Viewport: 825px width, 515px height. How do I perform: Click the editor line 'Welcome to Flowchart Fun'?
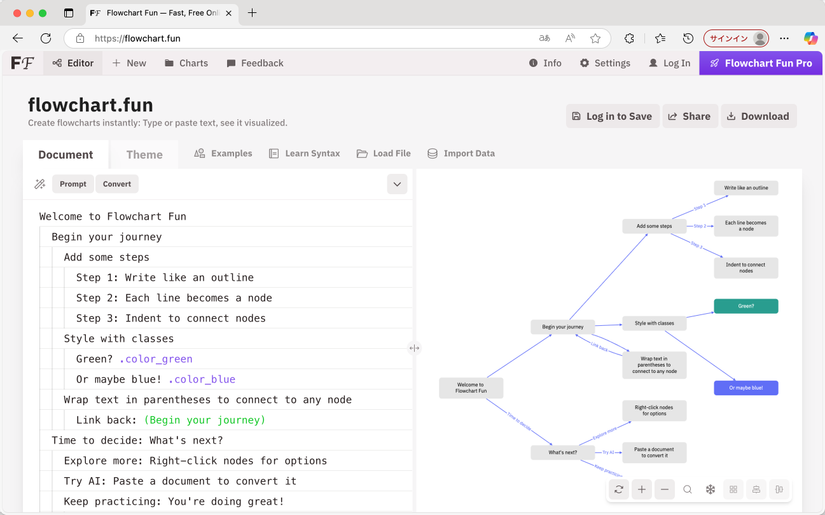click(113, 216)
